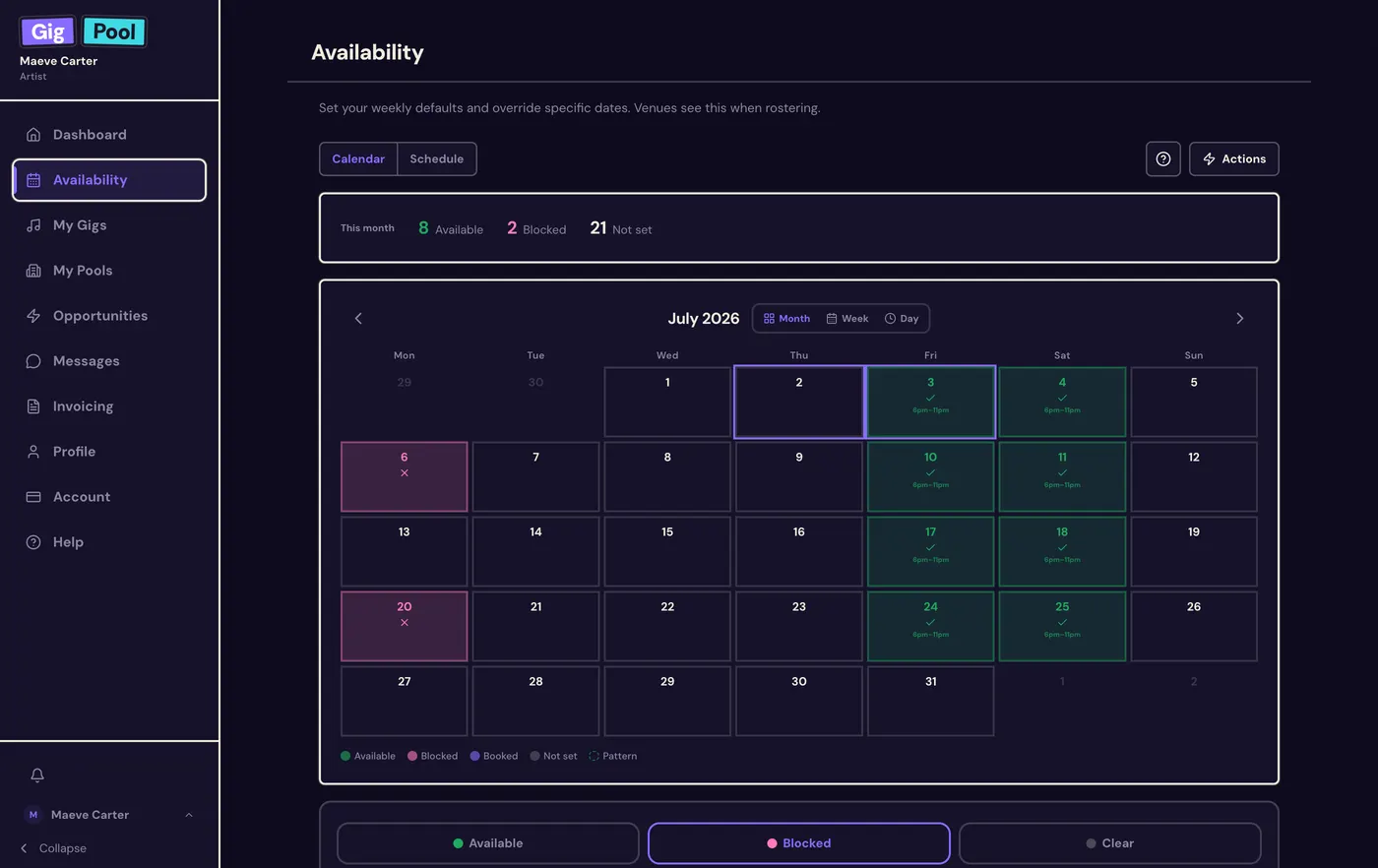Select July 12 on the calendar
1378x868 pixels.
[1194, 476]
